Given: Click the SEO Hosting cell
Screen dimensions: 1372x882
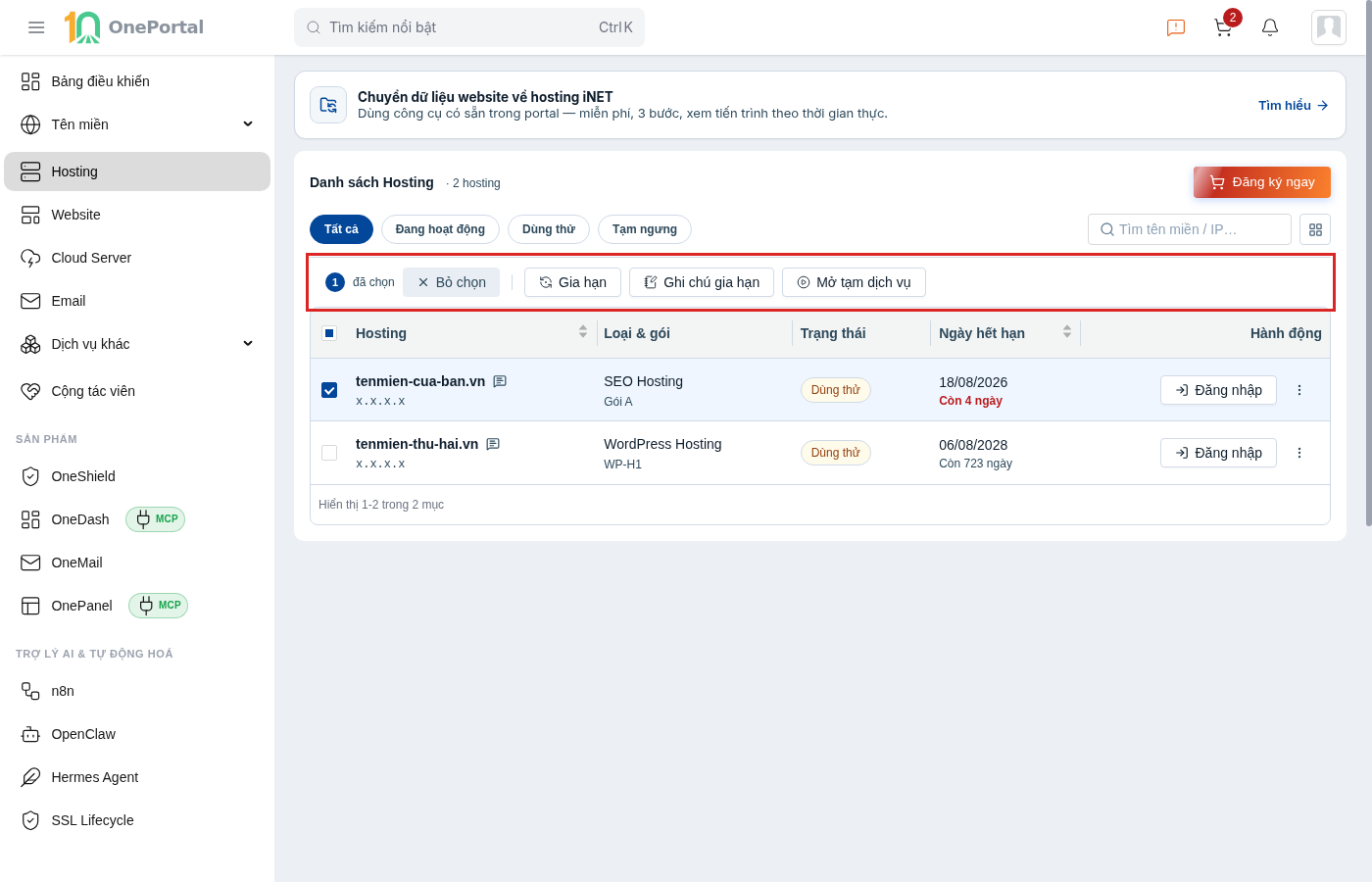Looking at the screenshot, I should 644,381.
